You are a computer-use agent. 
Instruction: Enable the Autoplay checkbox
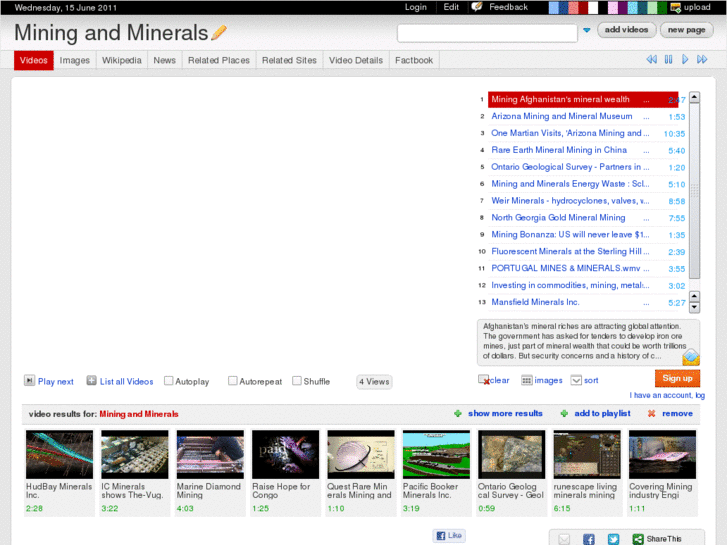[x=169, y=381]
